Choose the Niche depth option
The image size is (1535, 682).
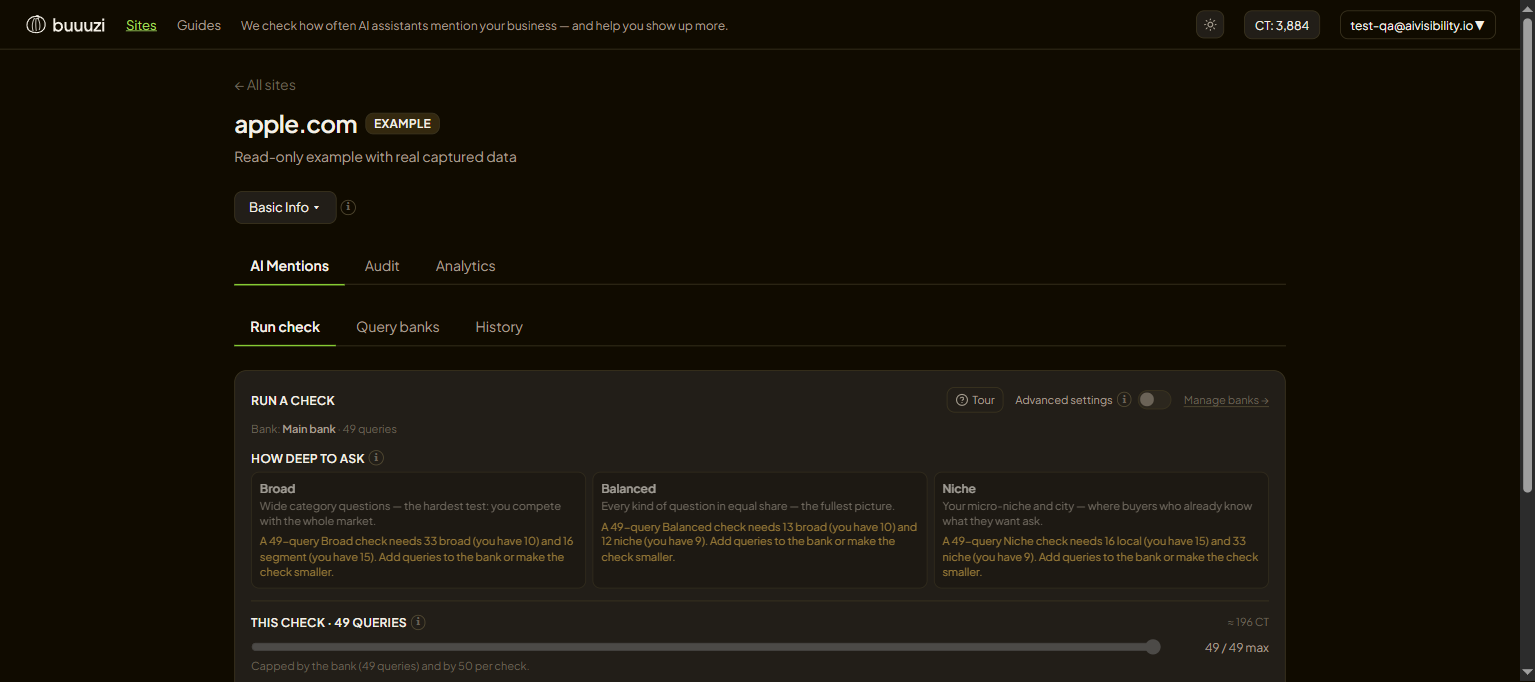click(x=1101, y=530)
